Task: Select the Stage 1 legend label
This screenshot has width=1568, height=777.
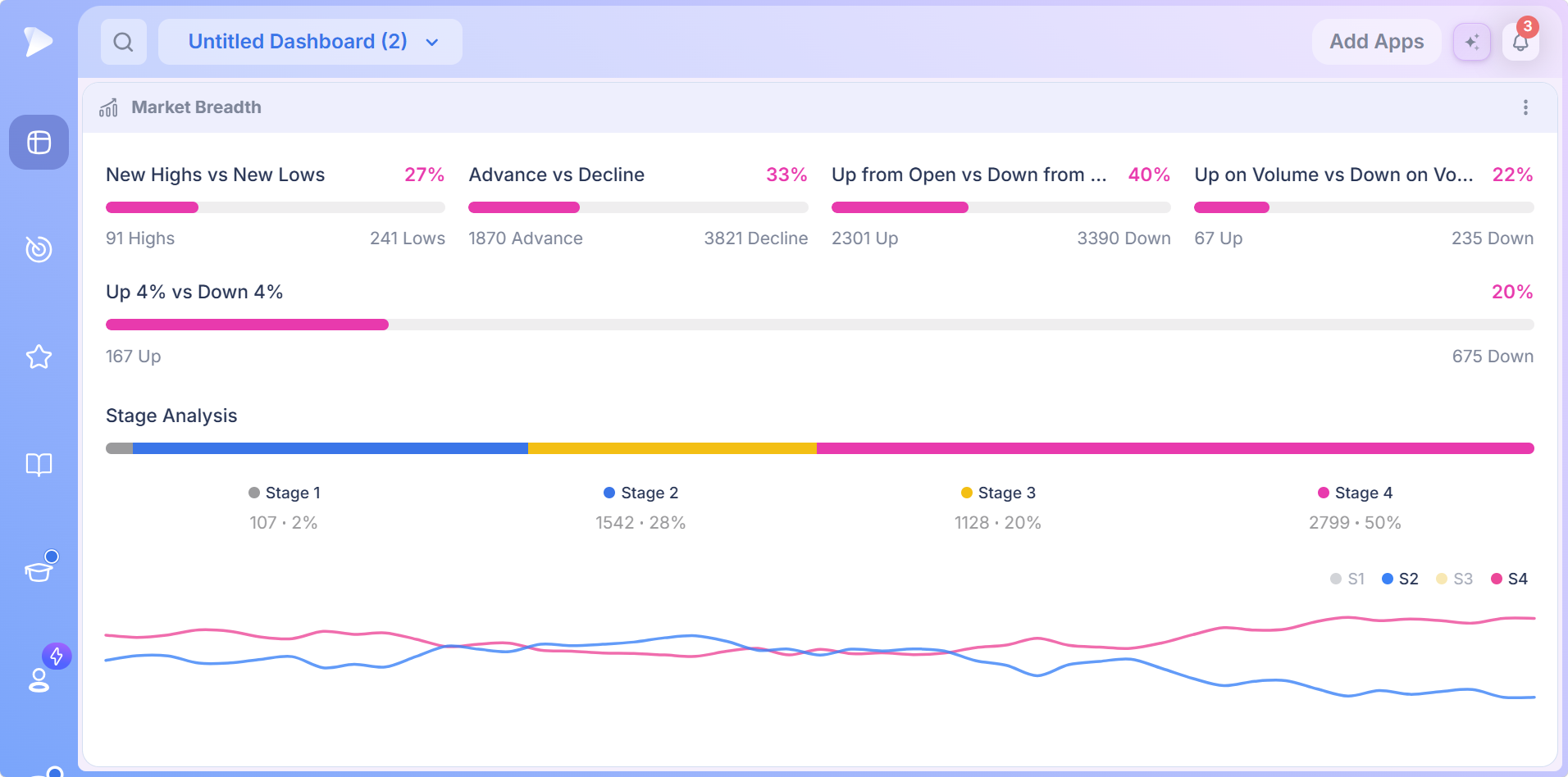Action: [285, 493]
